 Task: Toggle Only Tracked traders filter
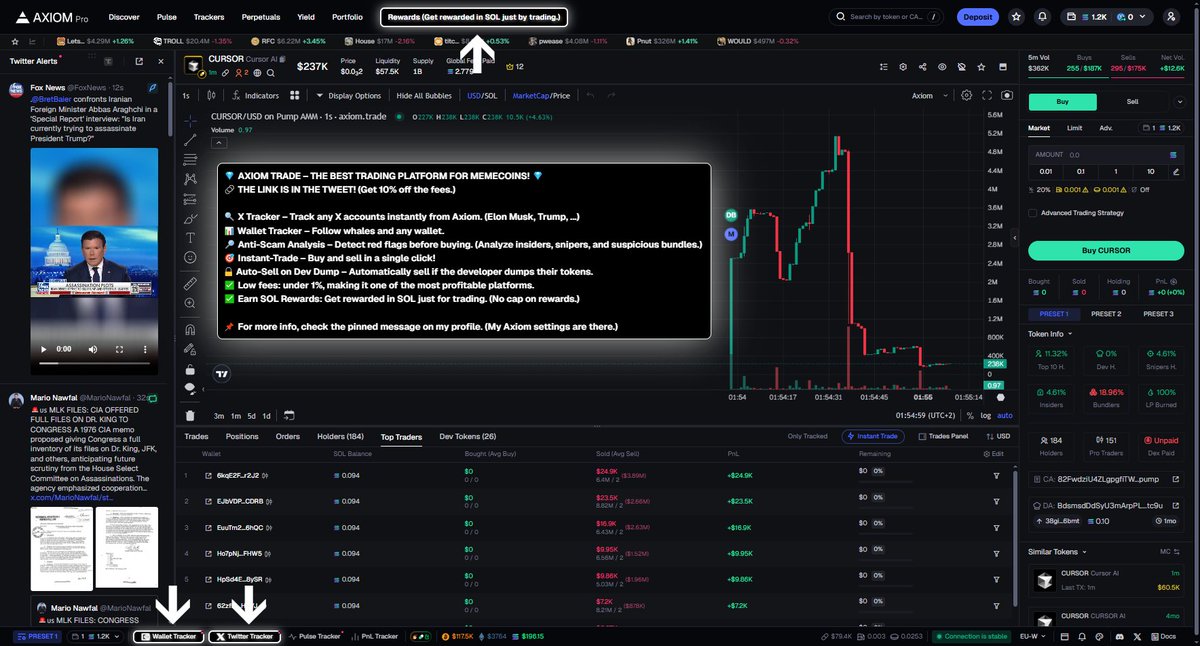pos(808,436)
